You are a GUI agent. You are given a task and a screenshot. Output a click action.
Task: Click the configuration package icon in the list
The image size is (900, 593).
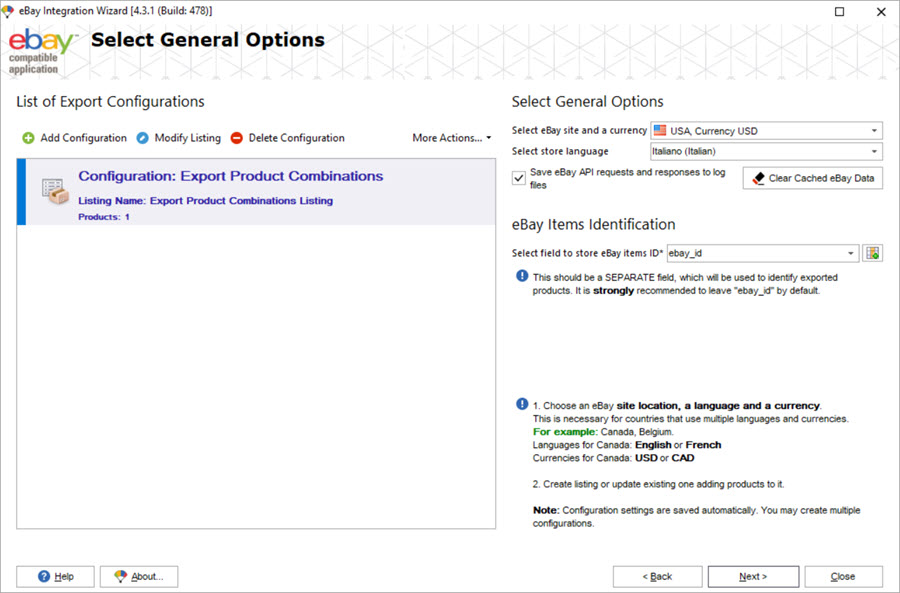pos(55,191)
